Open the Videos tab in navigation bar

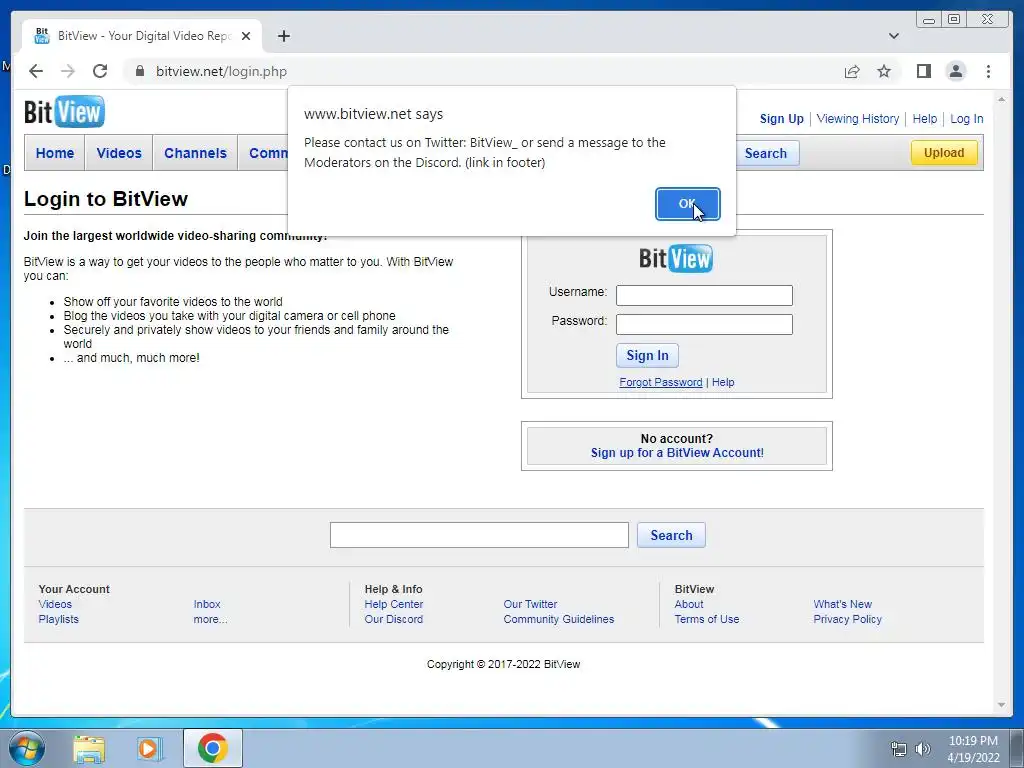click(x=119, y=153)
